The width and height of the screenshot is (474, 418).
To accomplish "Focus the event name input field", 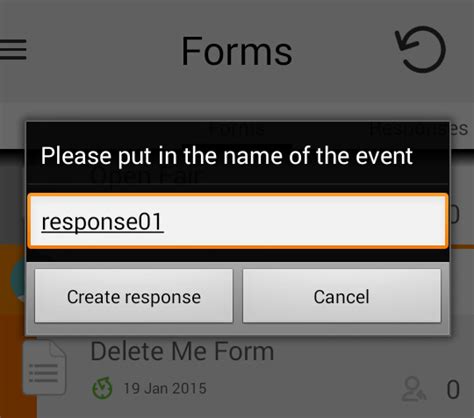I will [x=238, y=221].
